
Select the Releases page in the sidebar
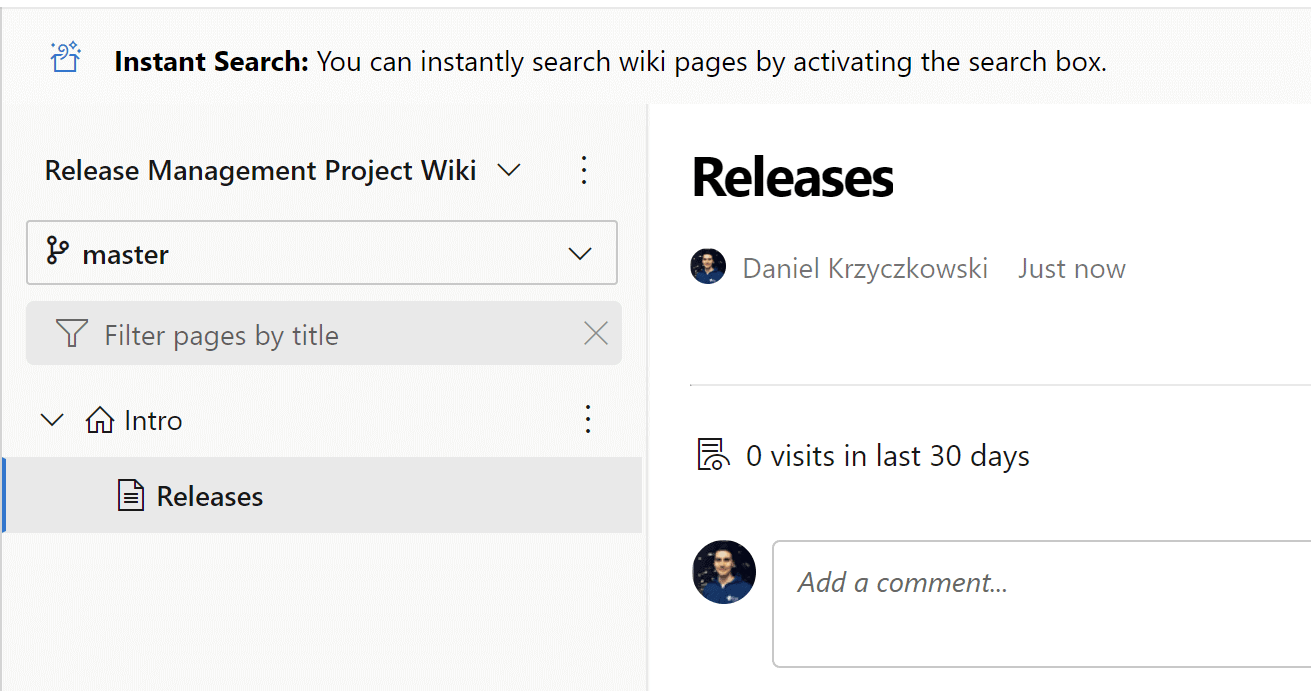click(x=210, y=496)
